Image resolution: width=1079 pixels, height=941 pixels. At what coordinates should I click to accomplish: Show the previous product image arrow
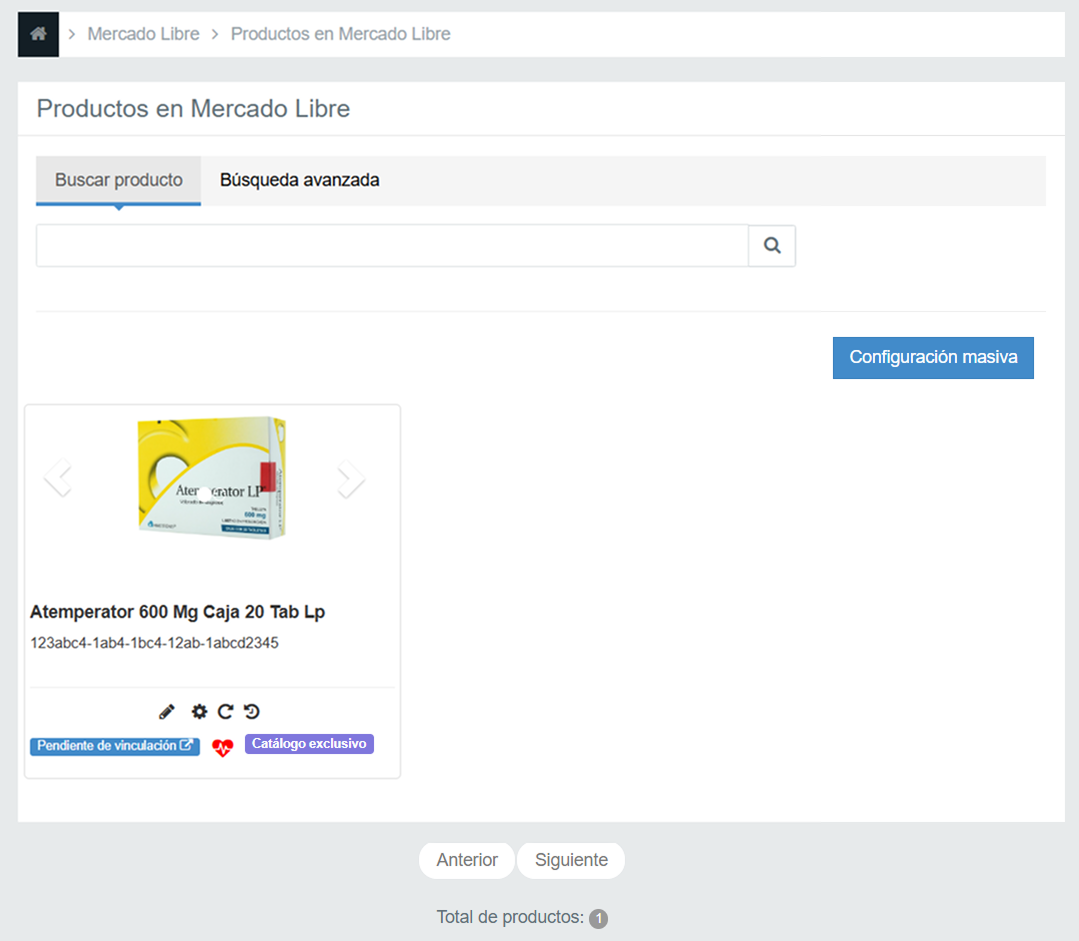tap(58, 477)
